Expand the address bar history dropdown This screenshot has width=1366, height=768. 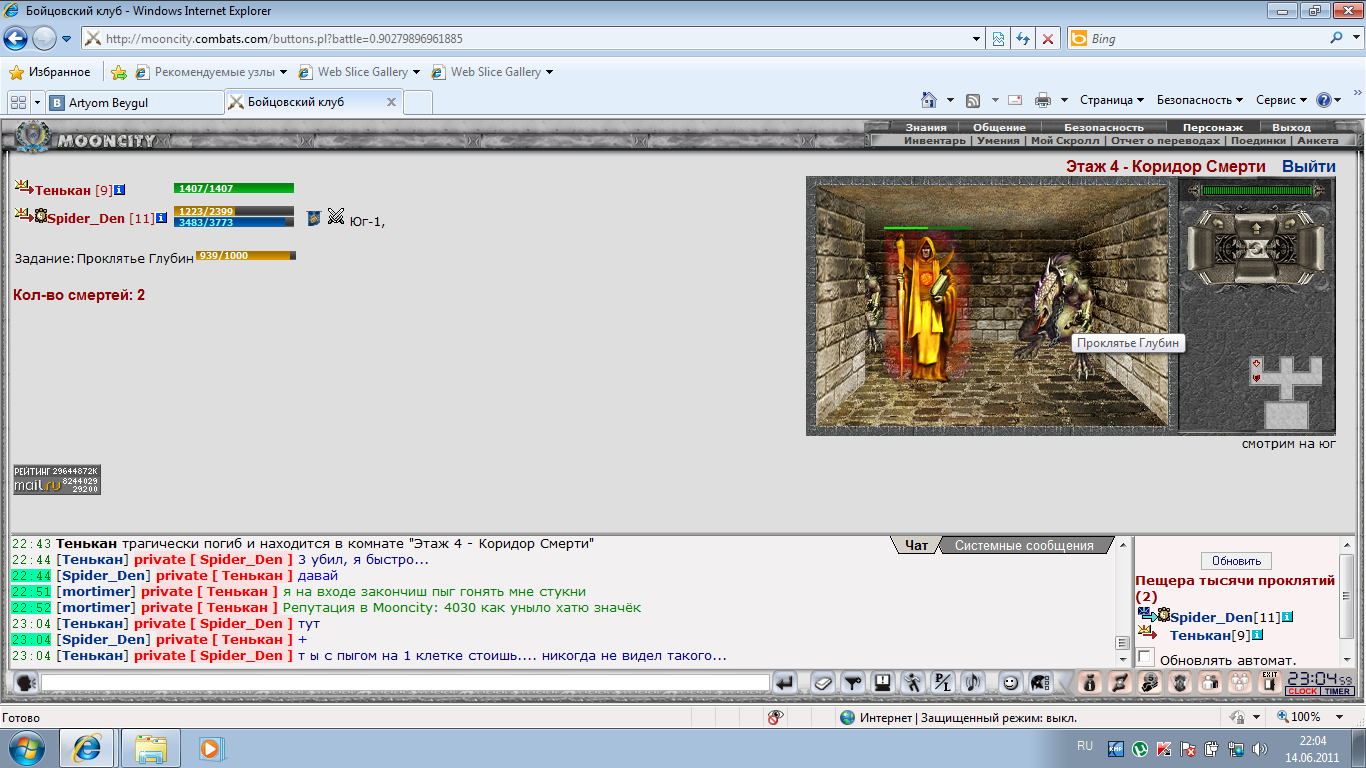tap(977, 39)
